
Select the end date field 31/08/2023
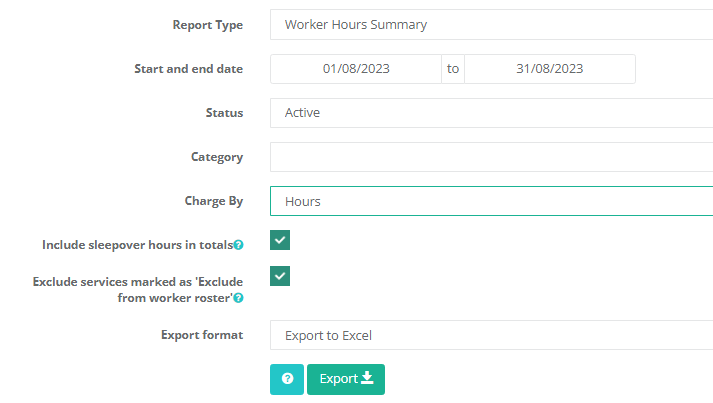pos(550,69)
